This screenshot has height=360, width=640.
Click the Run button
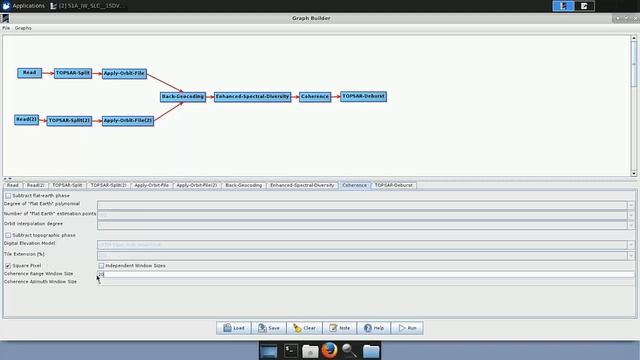(x=407, y=328)
